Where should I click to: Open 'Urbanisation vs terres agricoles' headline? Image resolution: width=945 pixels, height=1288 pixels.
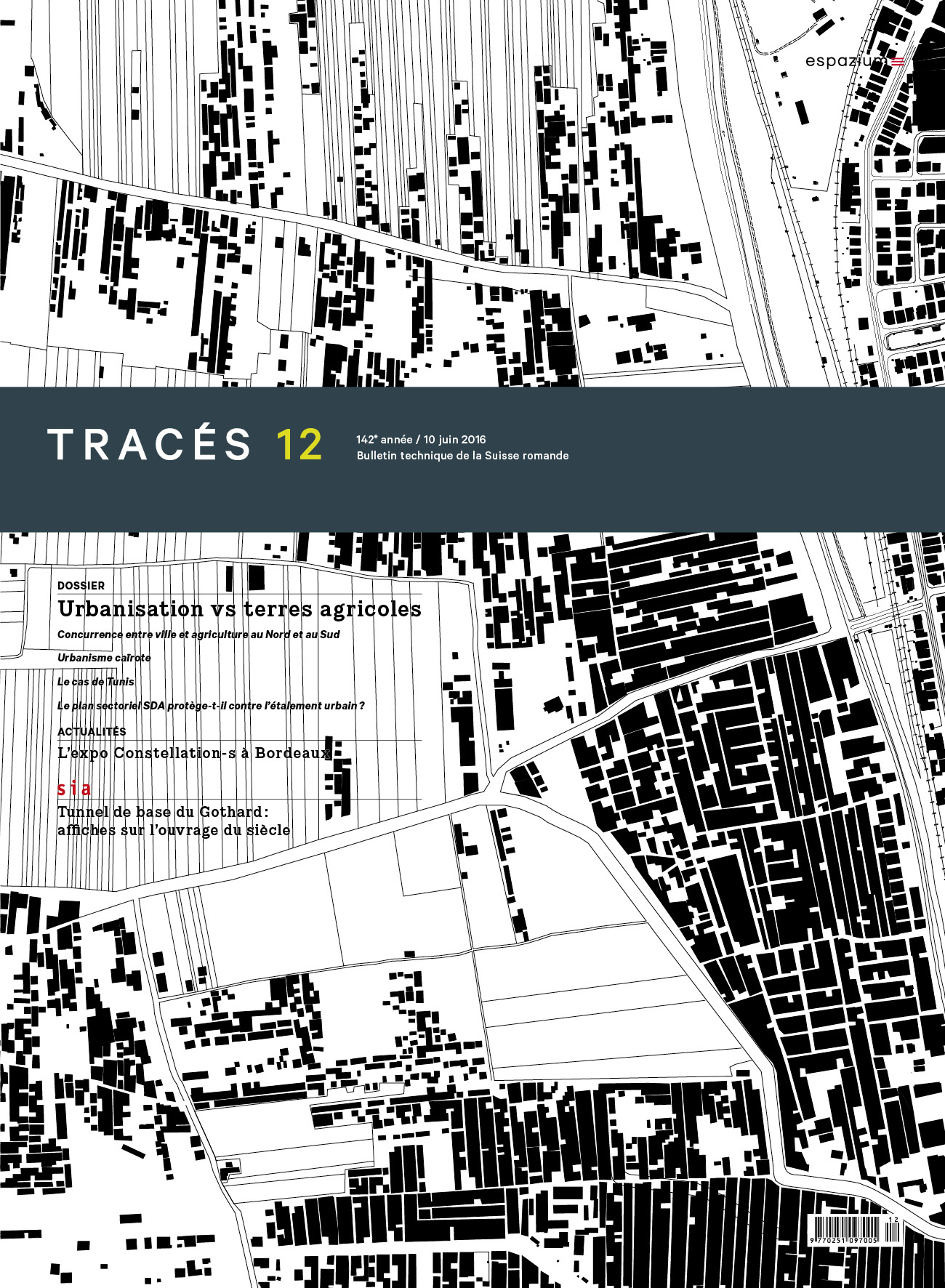tap(239, 609)
